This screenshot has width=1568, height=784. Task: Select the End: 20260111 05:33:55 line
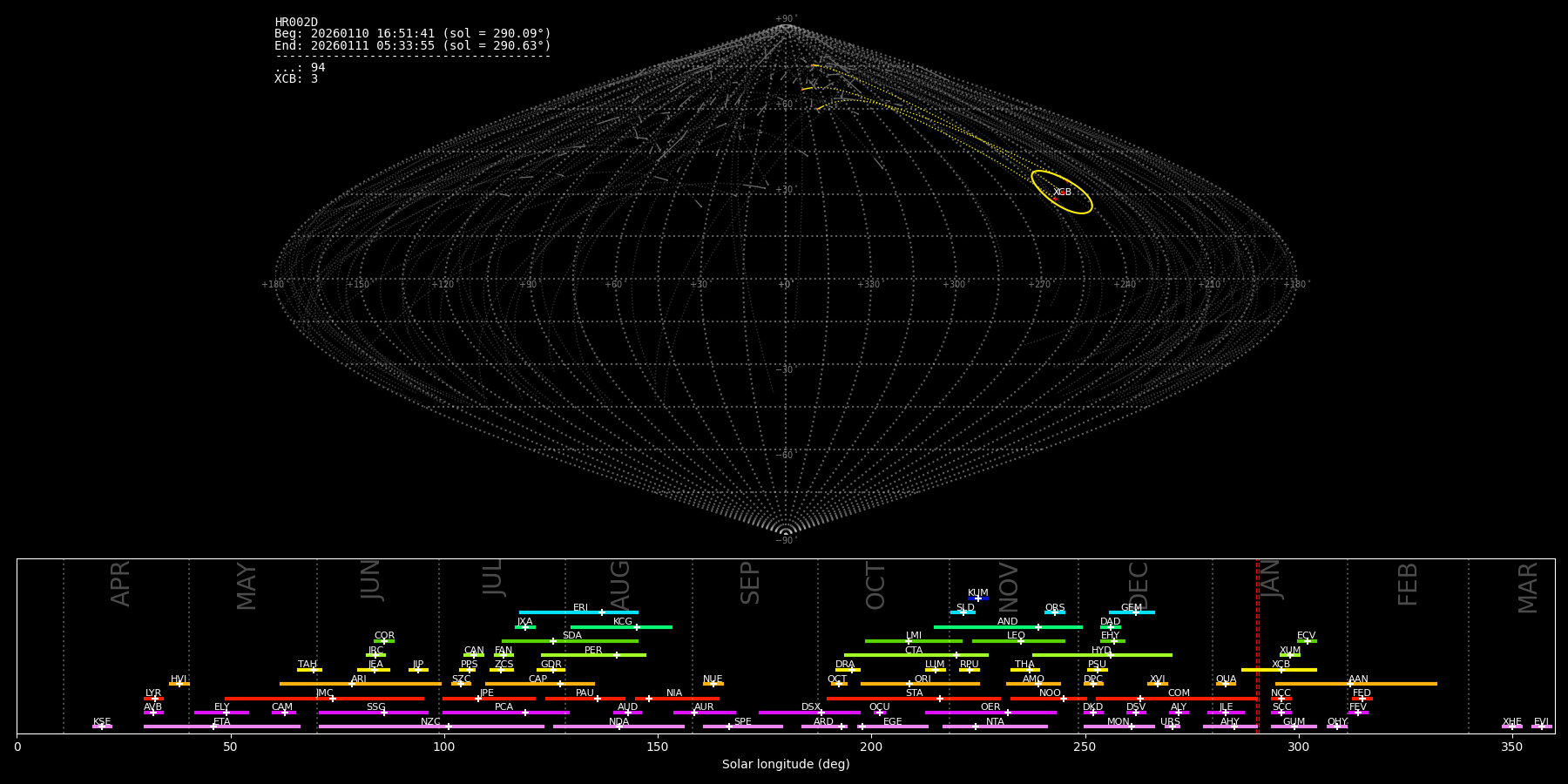(x=413, y=45)
